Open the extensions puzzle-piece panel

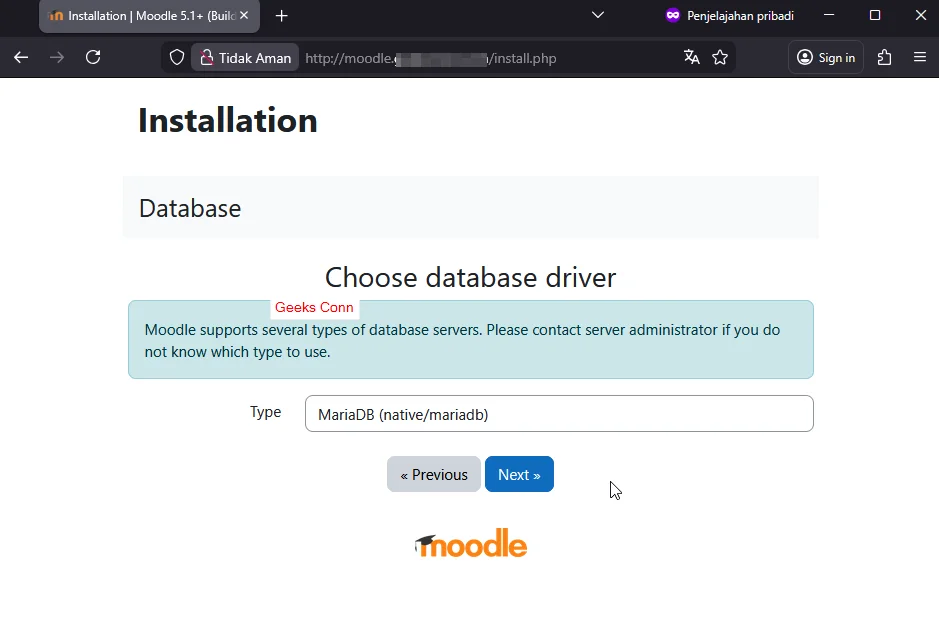click(x=884, y=57)
